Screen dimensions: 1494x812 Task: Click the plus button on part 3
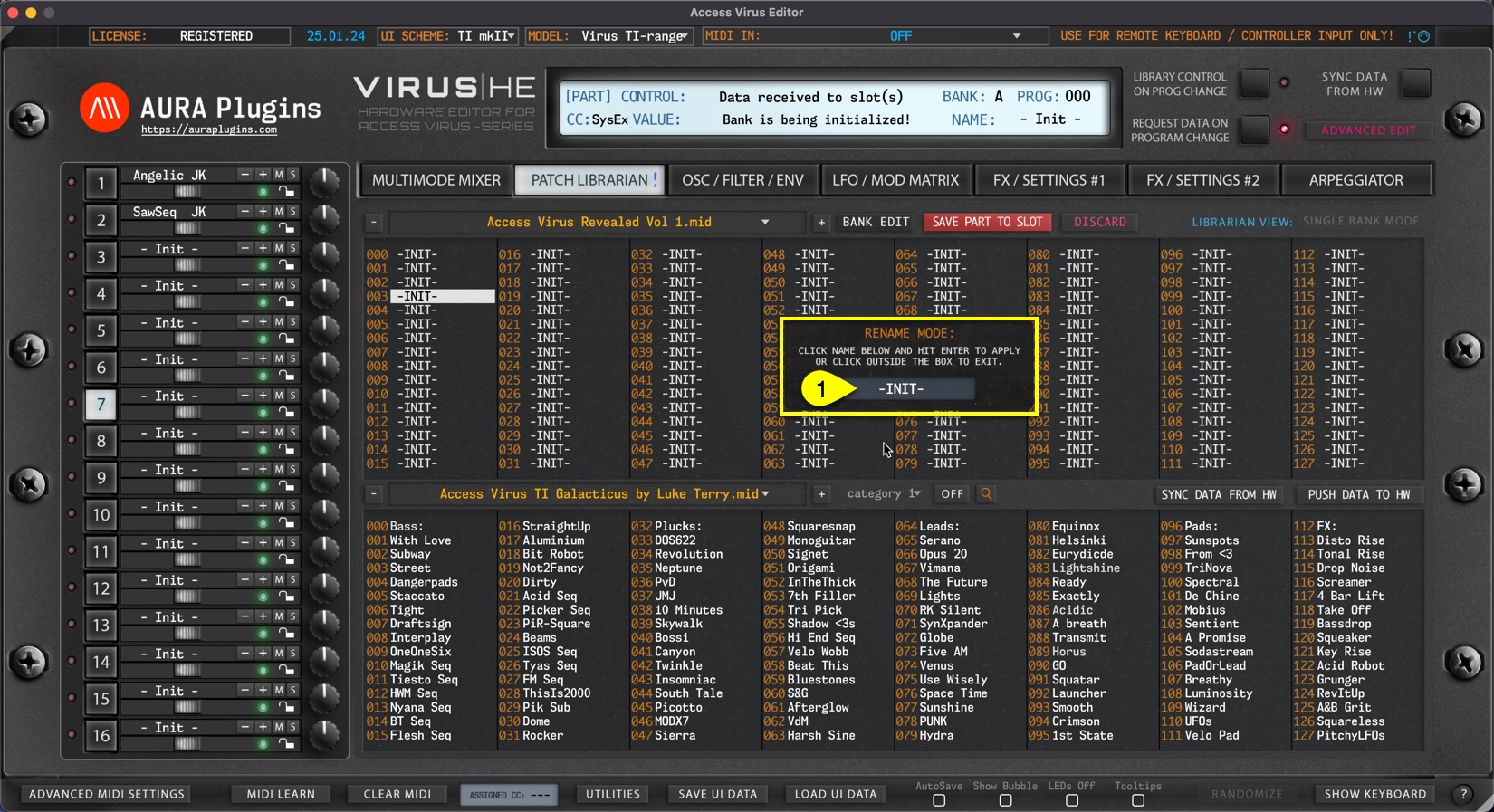click(x=263, y=248)
